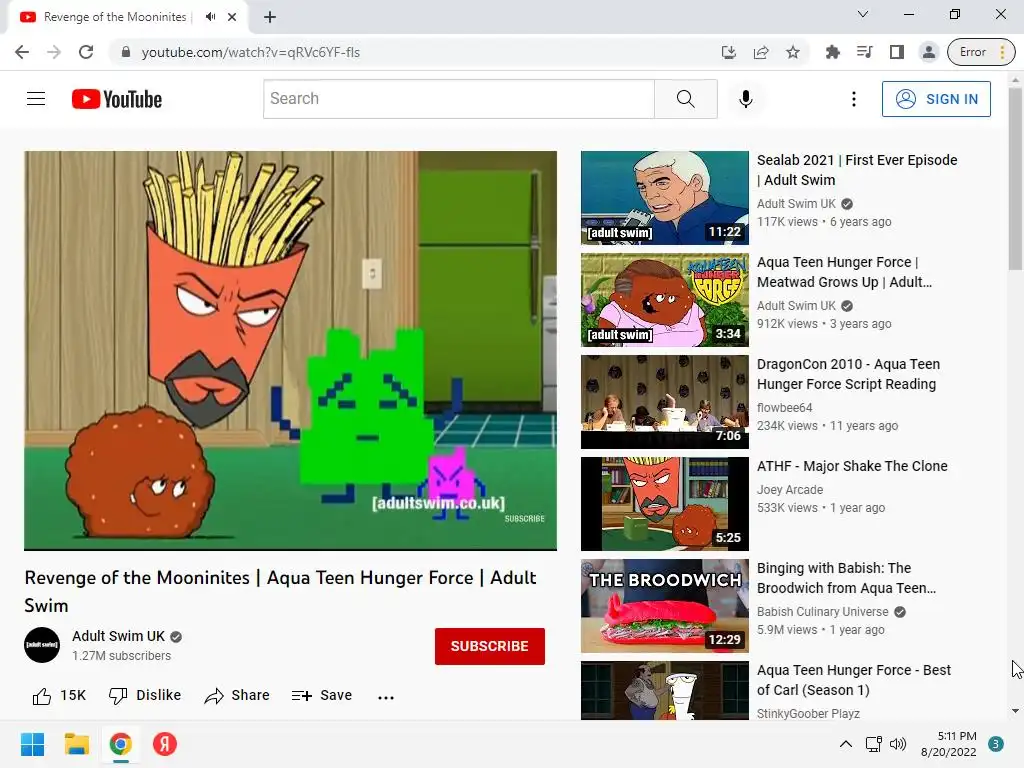Go back with the browser back arrow
This screenshot has width=1024, height=768.
22,52
